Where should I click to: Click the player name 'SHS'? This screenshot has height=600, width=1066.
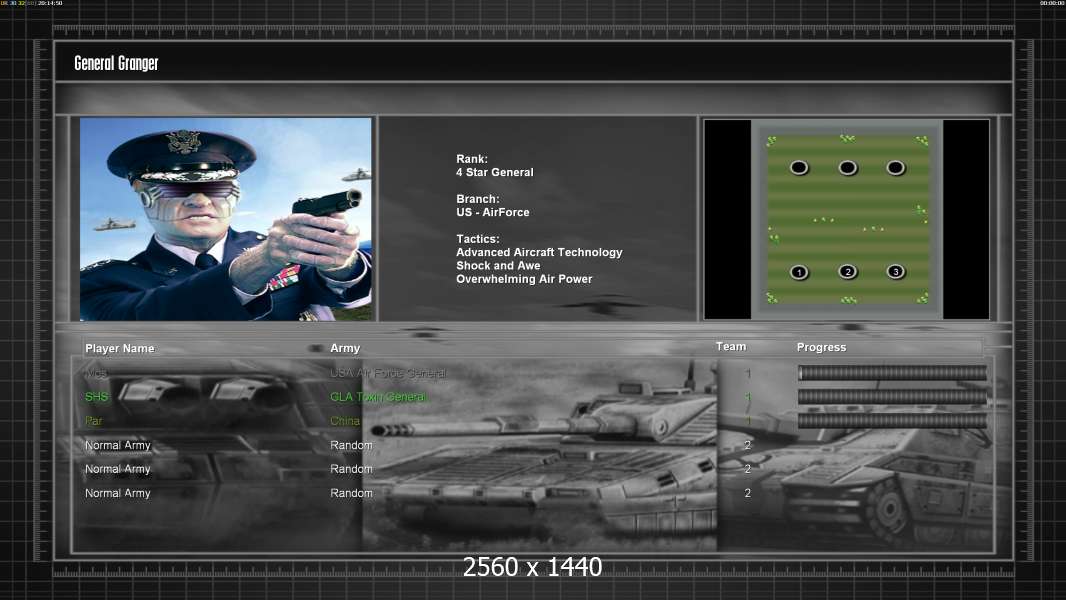[x=97, y=397]
